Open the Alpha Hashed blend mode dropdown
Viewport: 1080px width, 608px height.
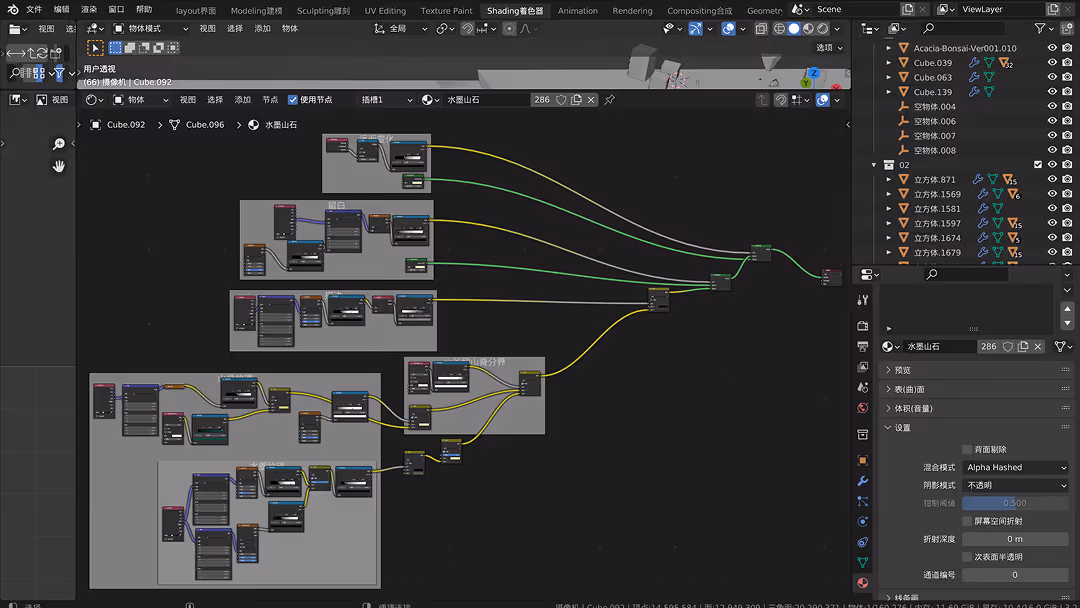tap(1013, 467)
